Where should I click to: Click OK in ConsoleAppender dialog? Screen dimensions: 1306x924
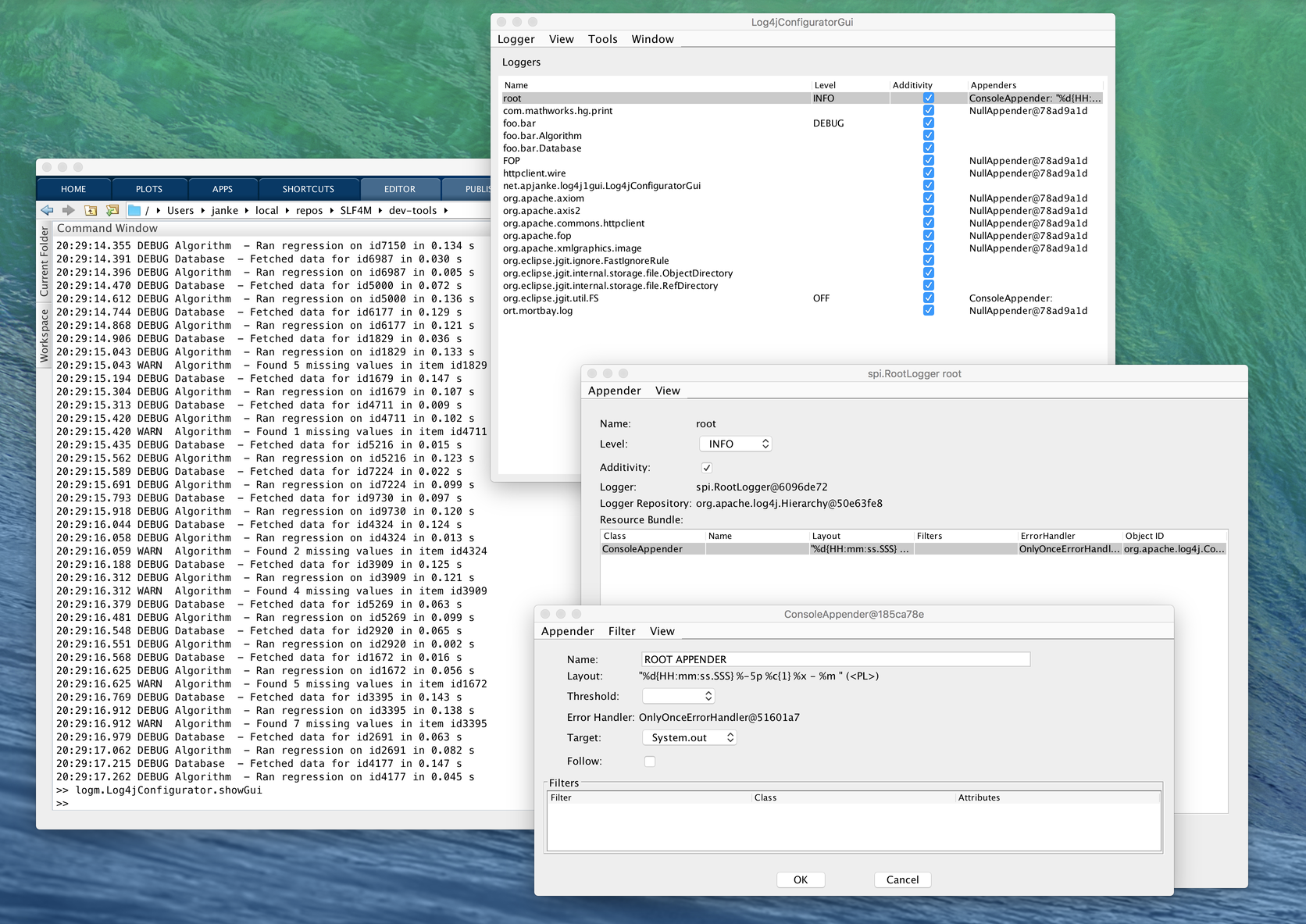click(801, 879)
